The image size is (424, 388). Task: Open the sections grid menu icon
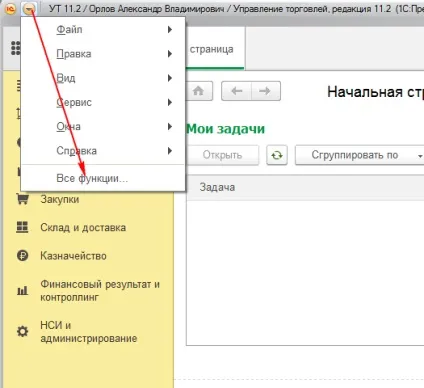[x=15, y=48]
